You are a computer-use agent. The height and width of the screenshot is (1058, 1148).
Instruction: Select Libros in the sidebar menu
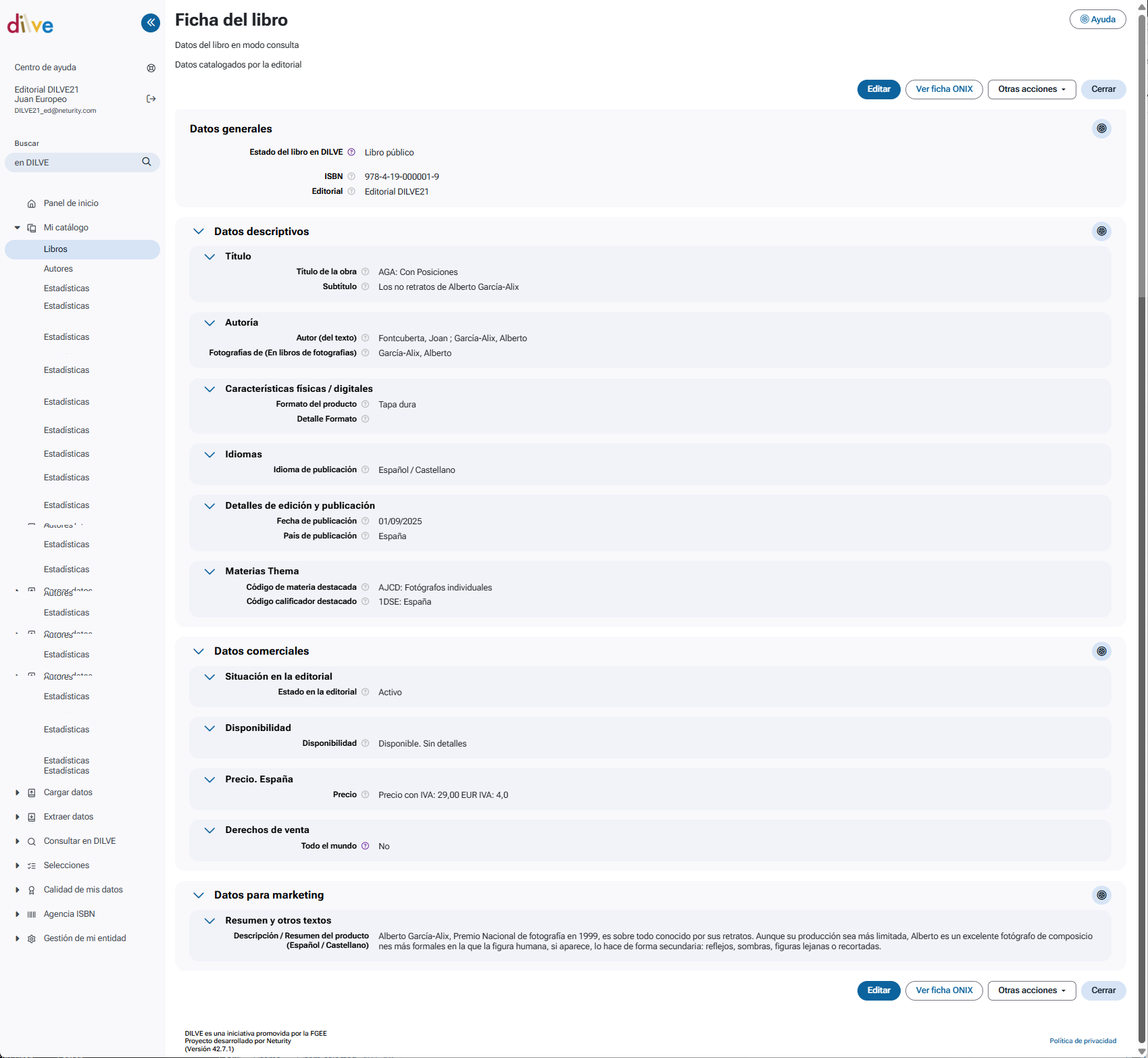point(55,249)
